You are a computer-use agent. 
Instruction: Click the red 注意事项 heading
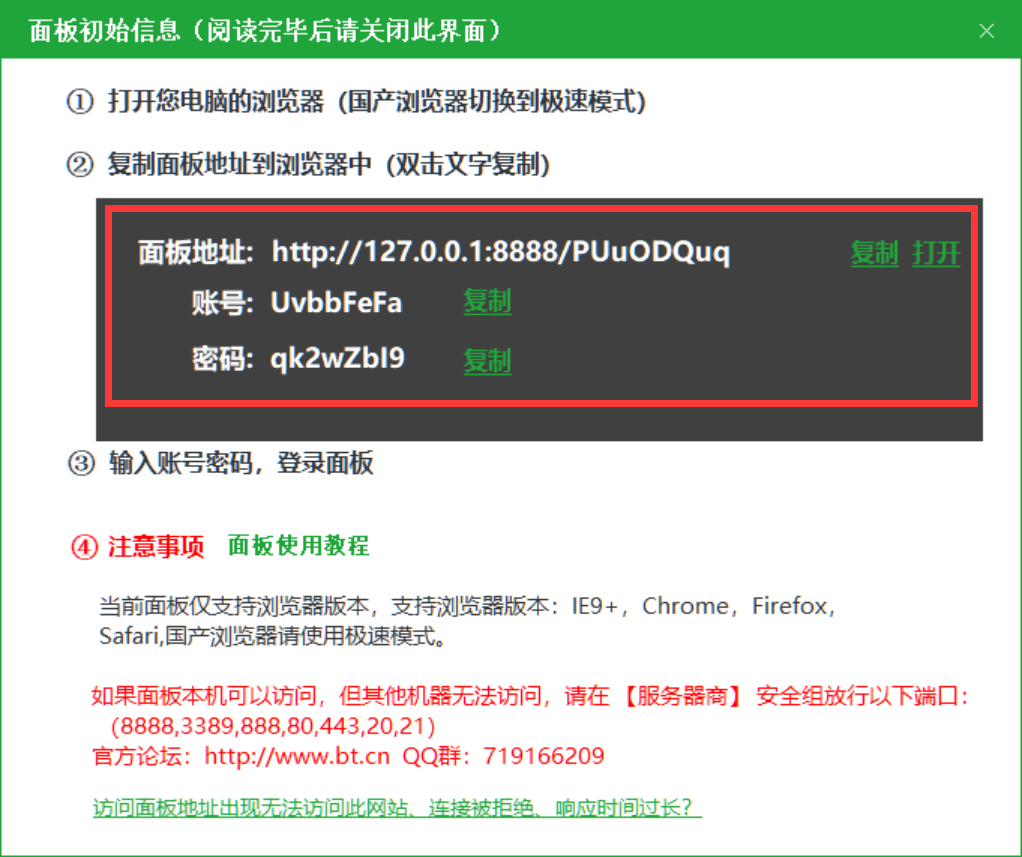click(x=155, y=548)
